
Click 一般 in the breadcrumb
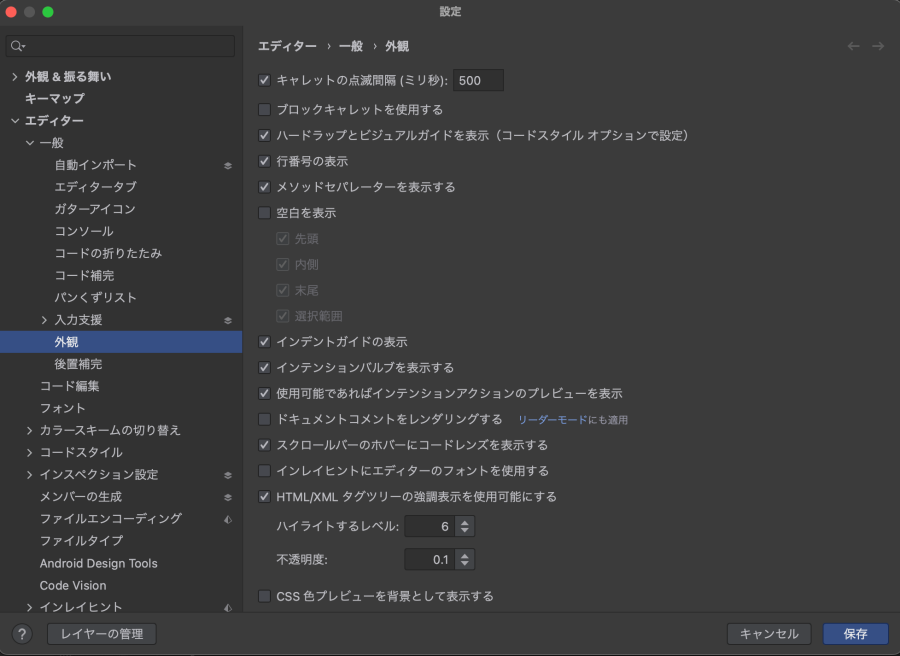click(x=351, y=46)
